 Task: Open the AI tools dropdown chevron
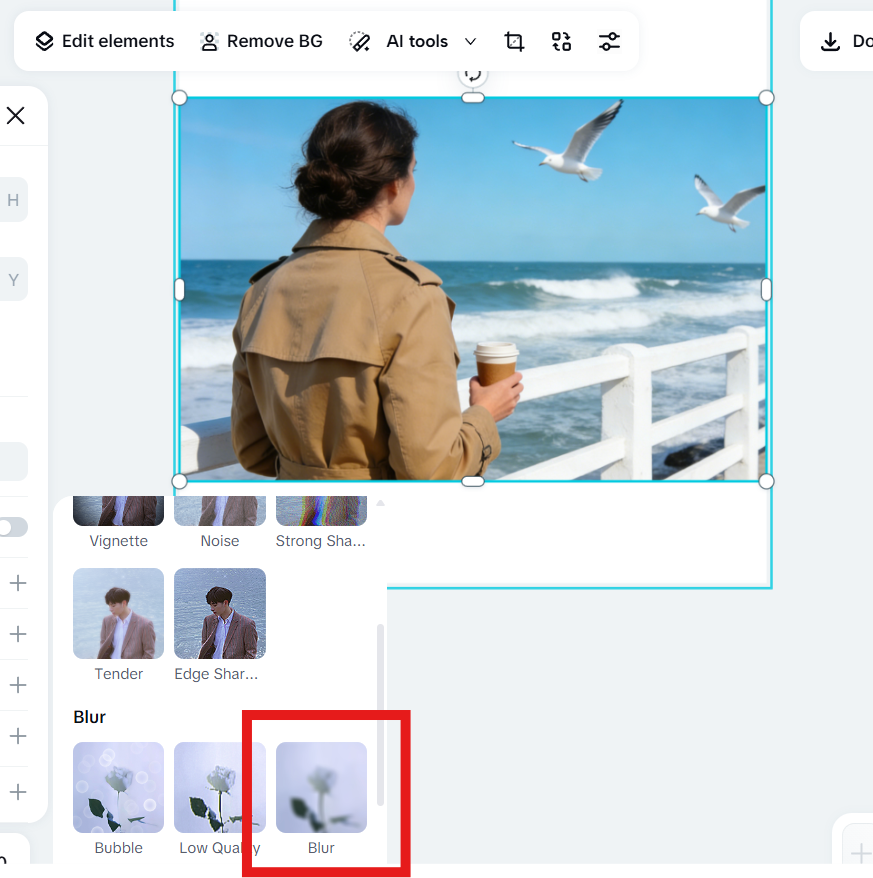click(470, 41)
